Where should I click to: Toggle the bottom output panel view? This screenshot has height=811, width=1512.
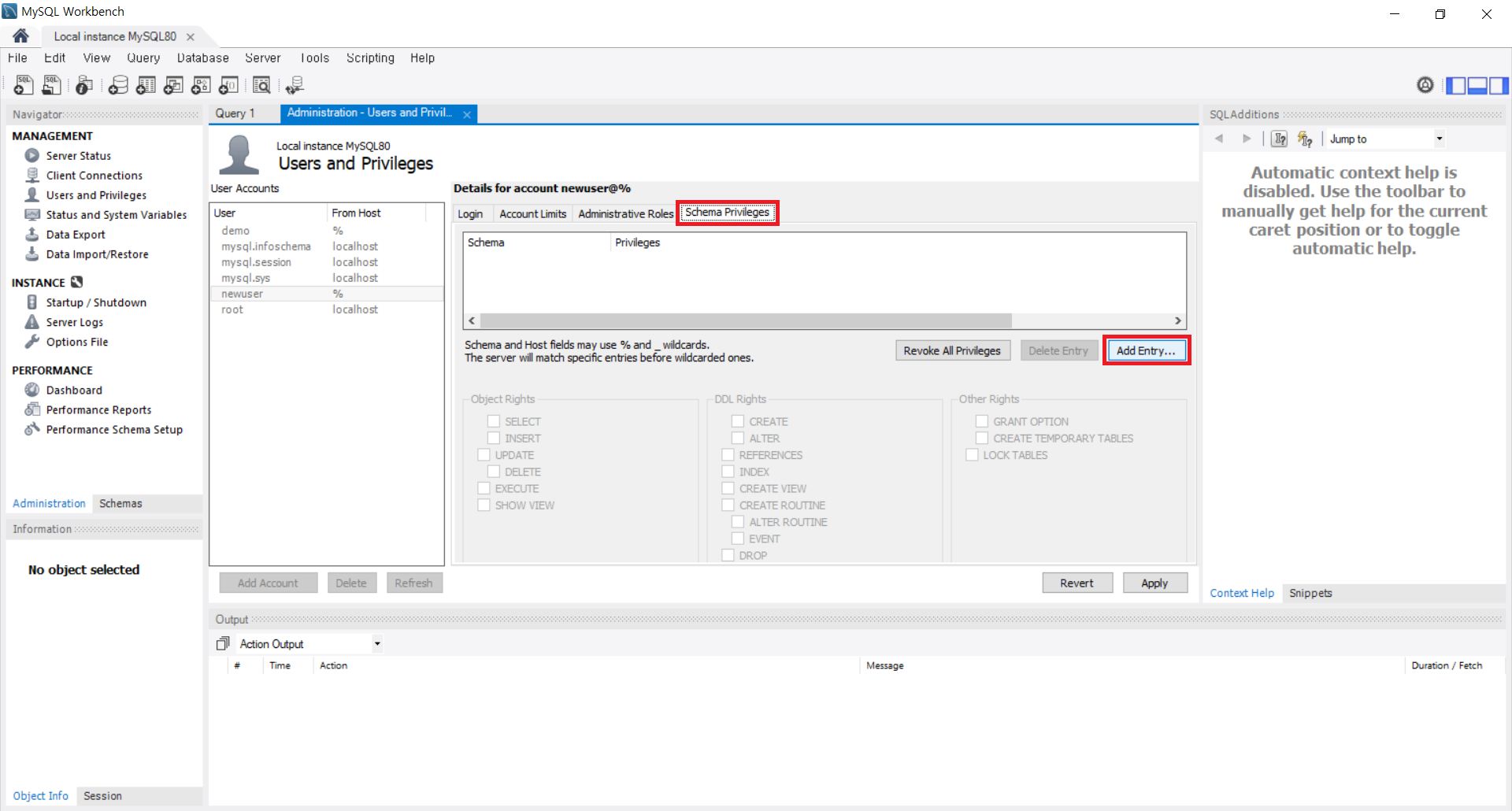click(x=1477, y=86)
